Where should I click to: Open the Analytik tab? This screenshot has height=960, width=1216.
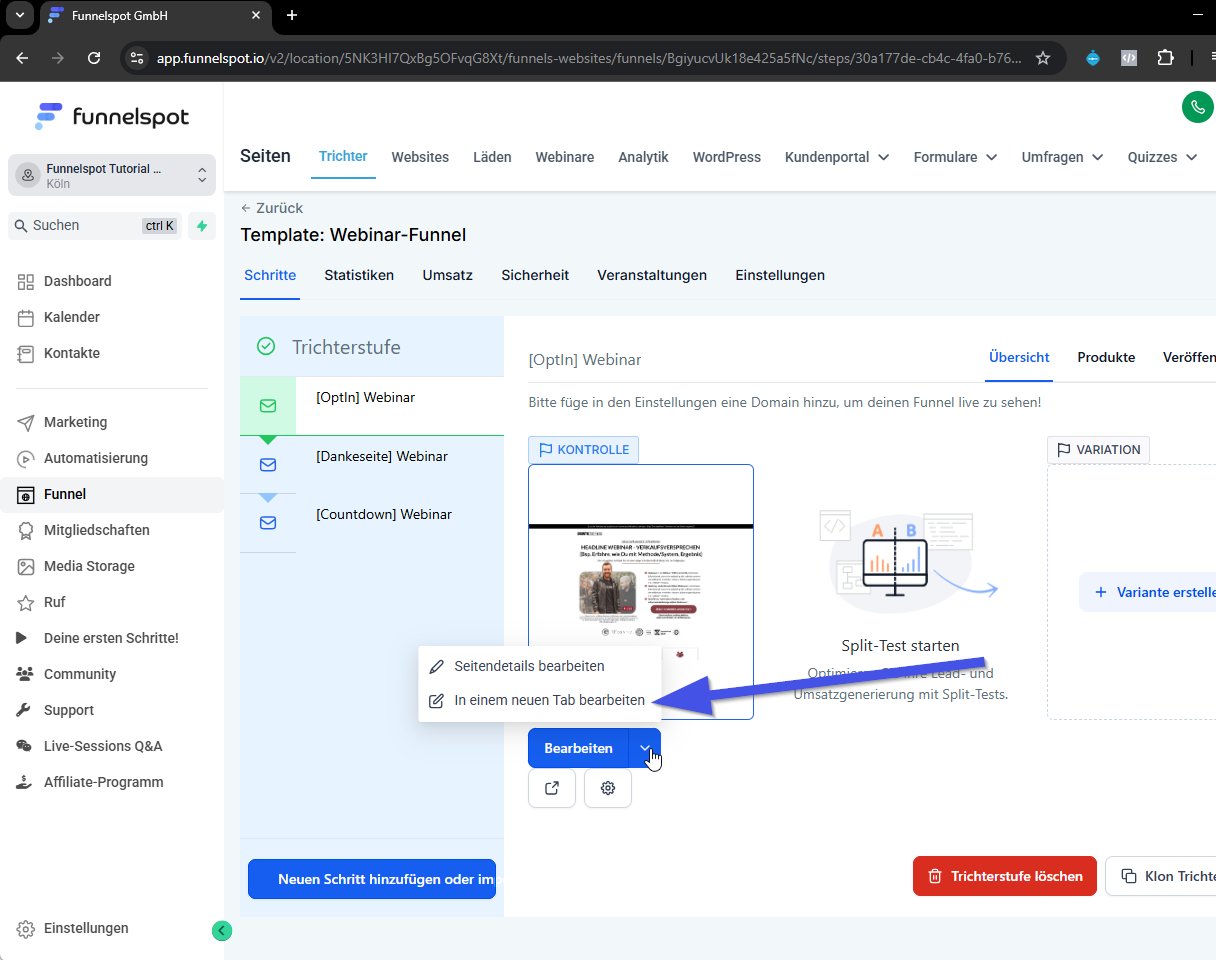point(643,157)
